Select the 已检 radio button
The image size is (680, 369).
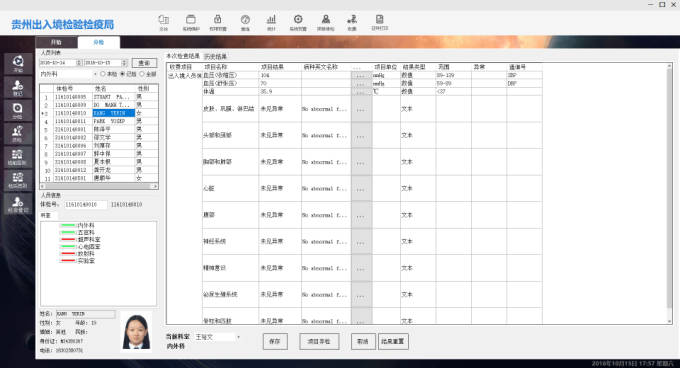(x=122, y=74)
